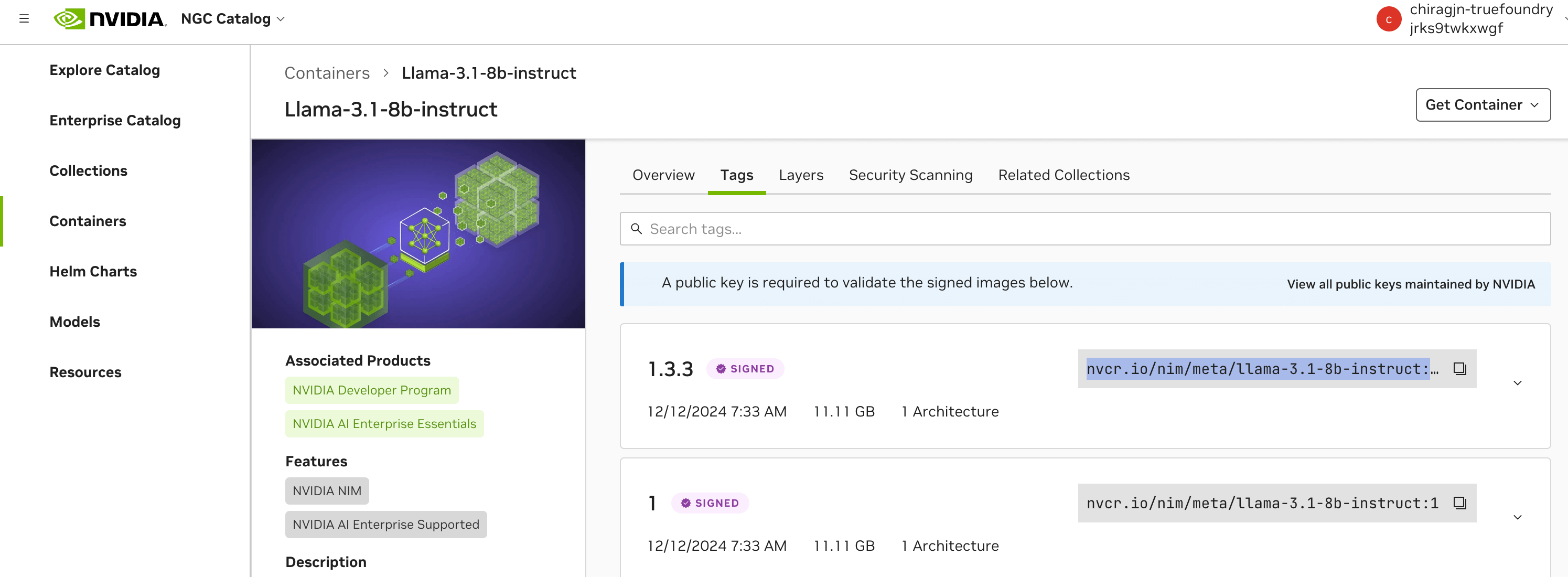Image resolution: width=1568 pixels, height=577 pixels.
Task: Expand the 1.3.3 tag details
Action: 1517,383
